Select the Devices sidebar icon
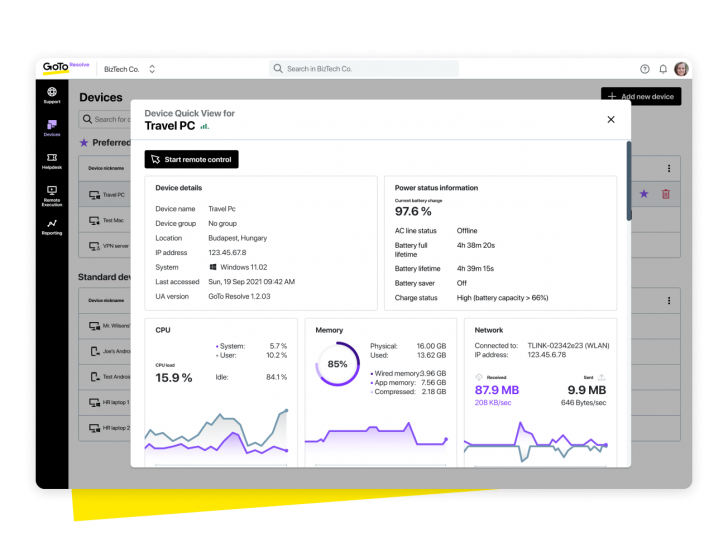728x547 pixels. click(52, 128)
